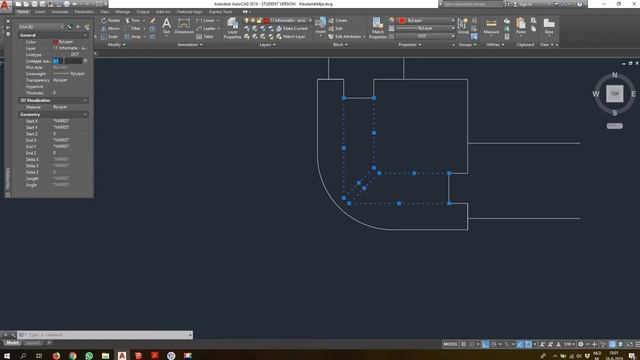Click Match Properties tool
The height and width of the screenshot is (360, 640).
pyautogui.click(x=378, y=29)
